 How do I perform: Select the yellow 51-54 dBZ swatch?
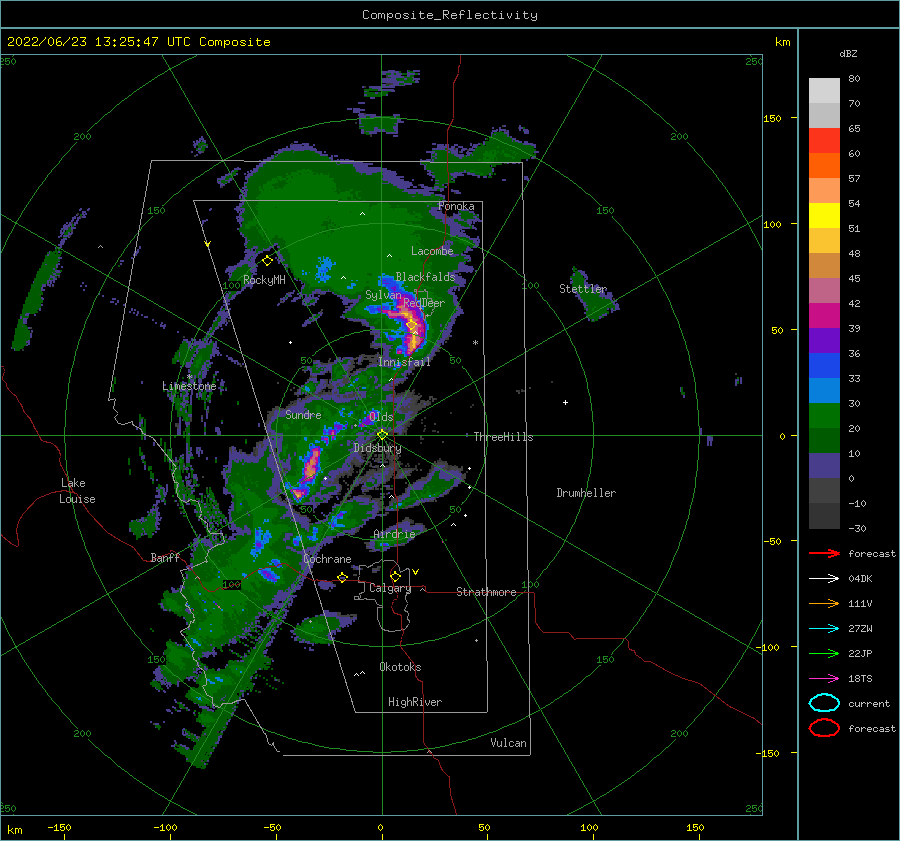tap(824, 216)
